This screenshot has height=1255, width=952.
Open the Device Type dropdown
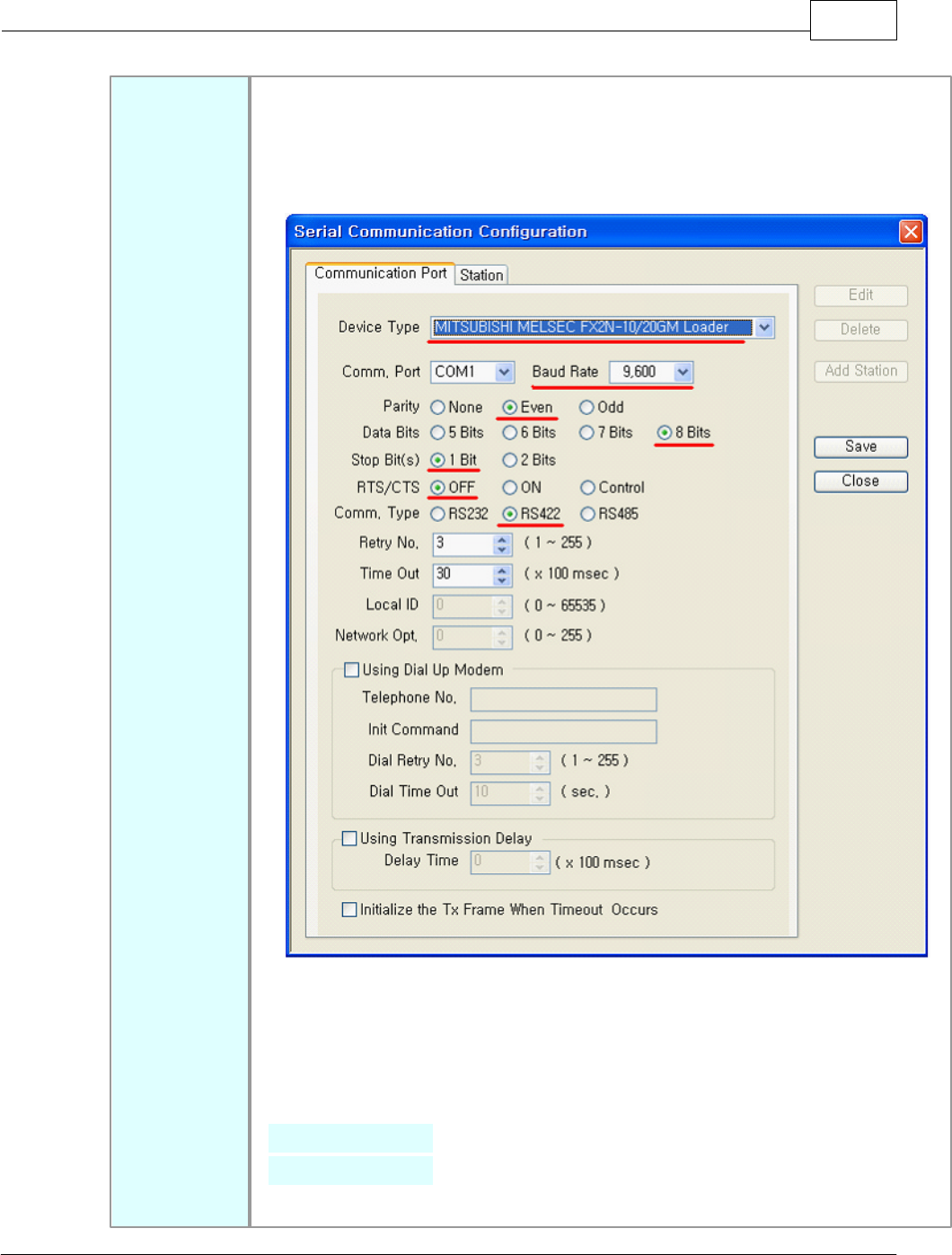764,327
